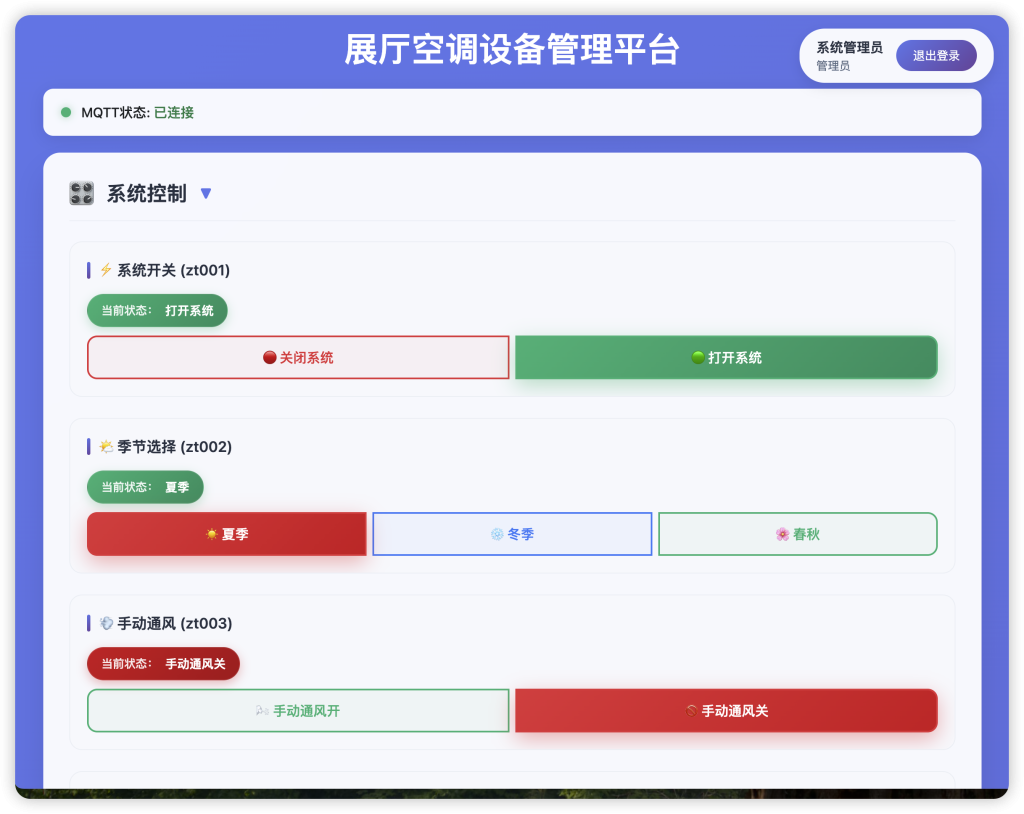Disable manual ventilation with 手动通风关
Viewport: 1024px width, 814px height.
726,711
